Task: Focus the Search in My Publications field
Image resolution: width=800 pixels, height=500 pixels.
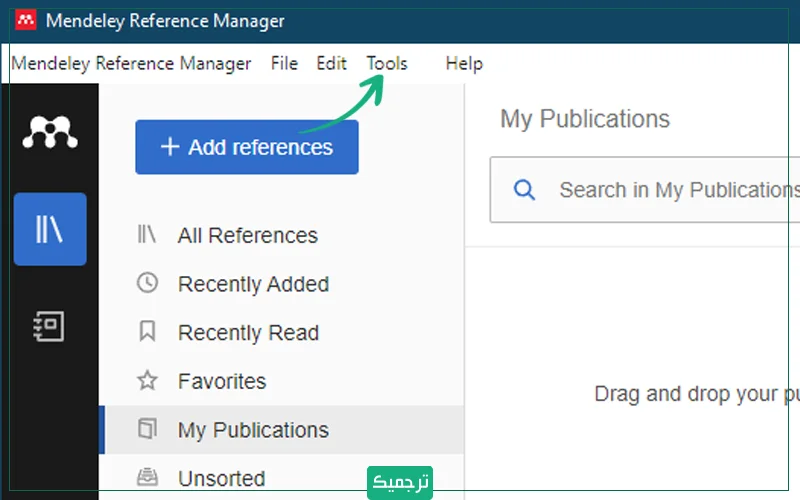Action: click(x=645, y=190)
